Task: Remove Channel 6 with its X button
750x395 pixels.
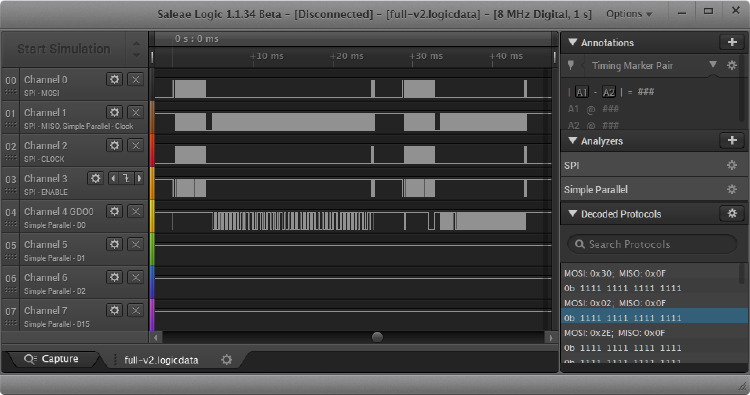Action: (136, 277)
